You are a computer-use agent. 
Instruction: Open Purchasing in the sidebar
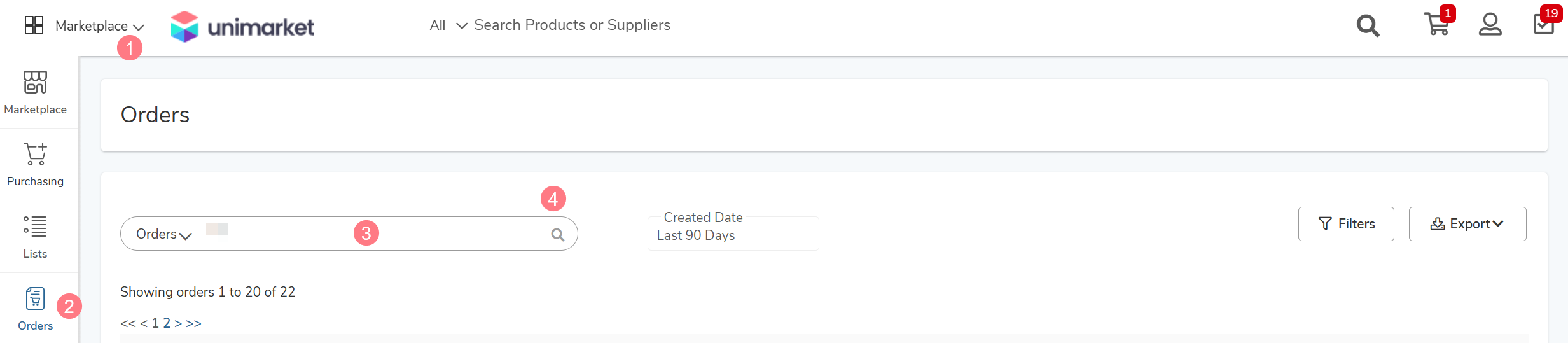tap(36, 165)
